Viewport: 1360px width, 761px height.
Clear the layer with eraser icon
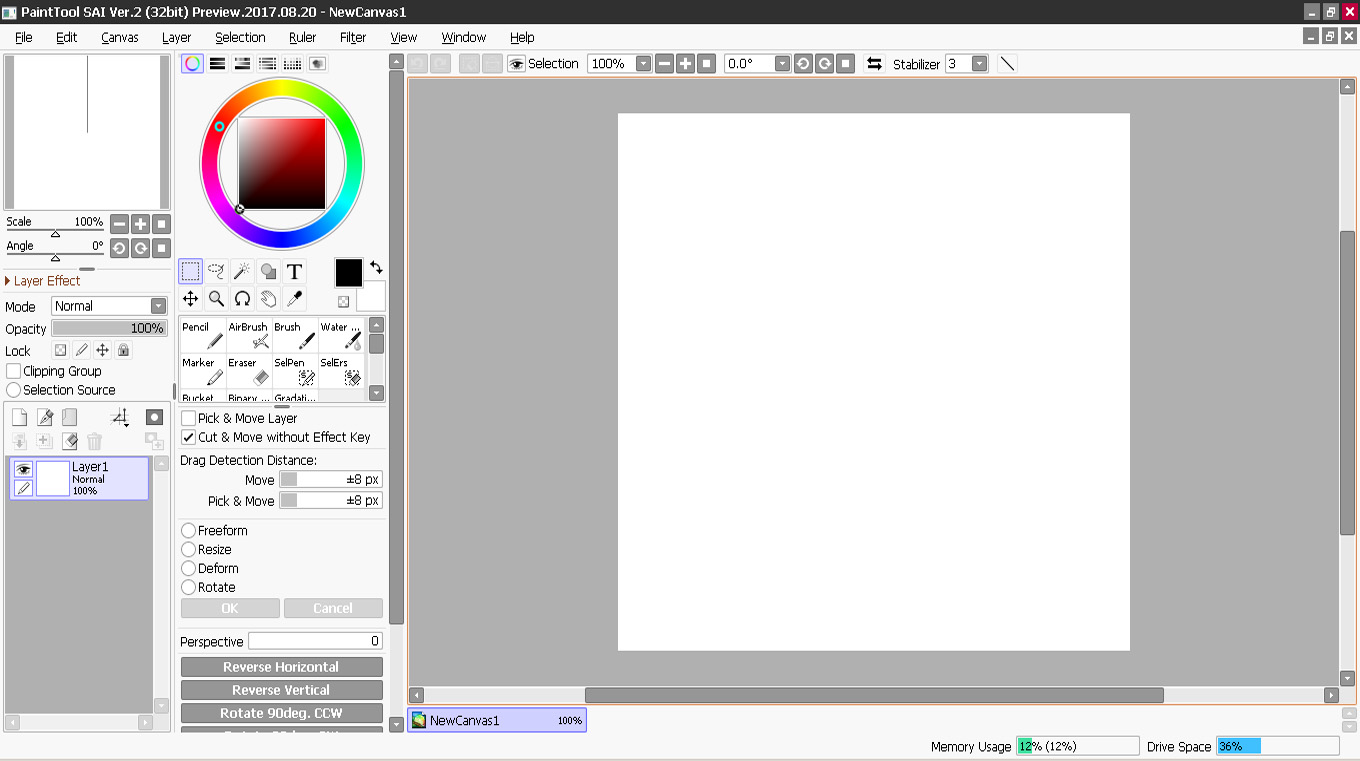tap(69, 441)
